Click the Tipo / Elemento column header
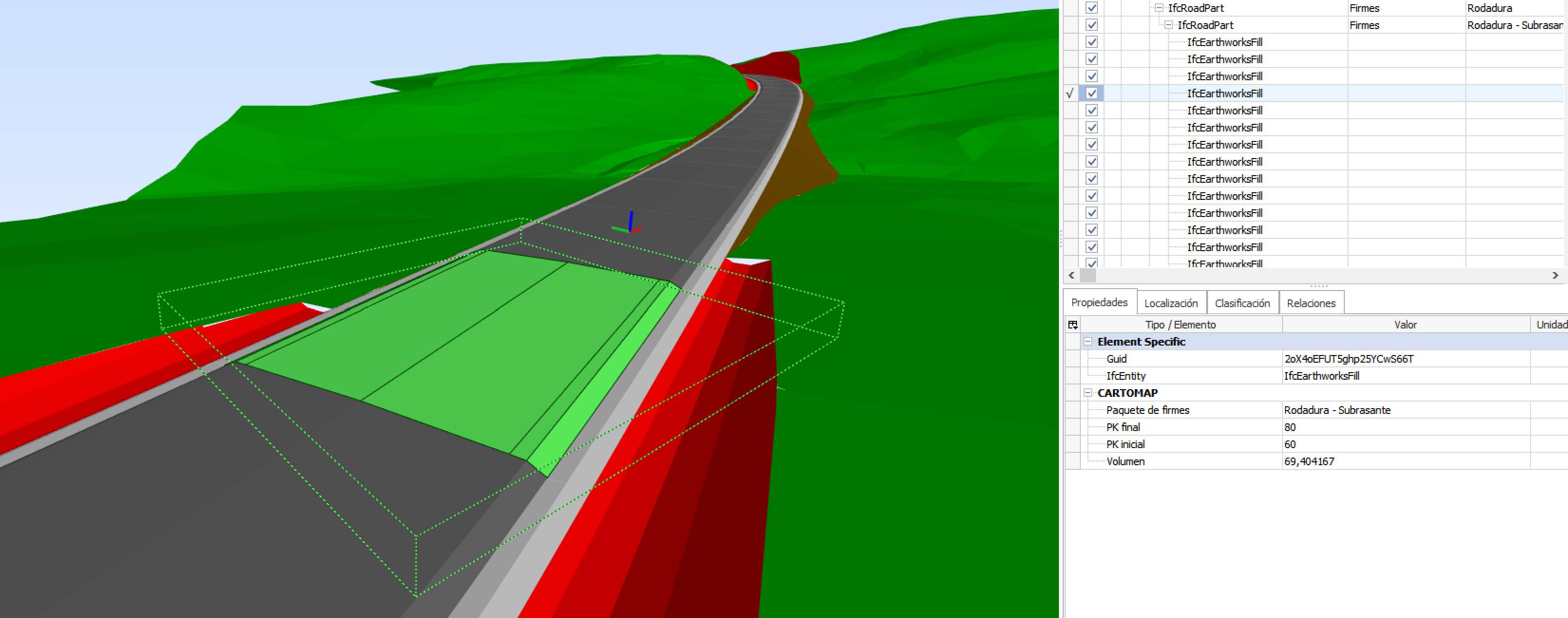Viewport: 1568px width, 618px height. pos(1180,325)
